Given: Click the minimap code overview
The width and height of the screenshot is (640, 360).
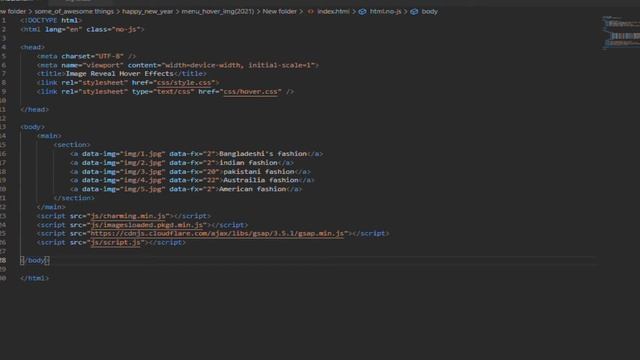Looking at the screenshot, I should click(x=621, y=33).
